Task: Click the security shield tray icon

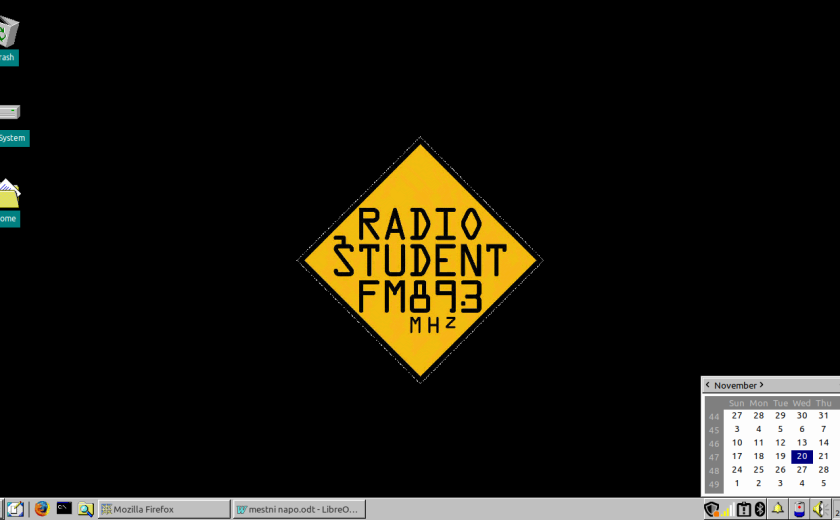Action: pos(711,509)
